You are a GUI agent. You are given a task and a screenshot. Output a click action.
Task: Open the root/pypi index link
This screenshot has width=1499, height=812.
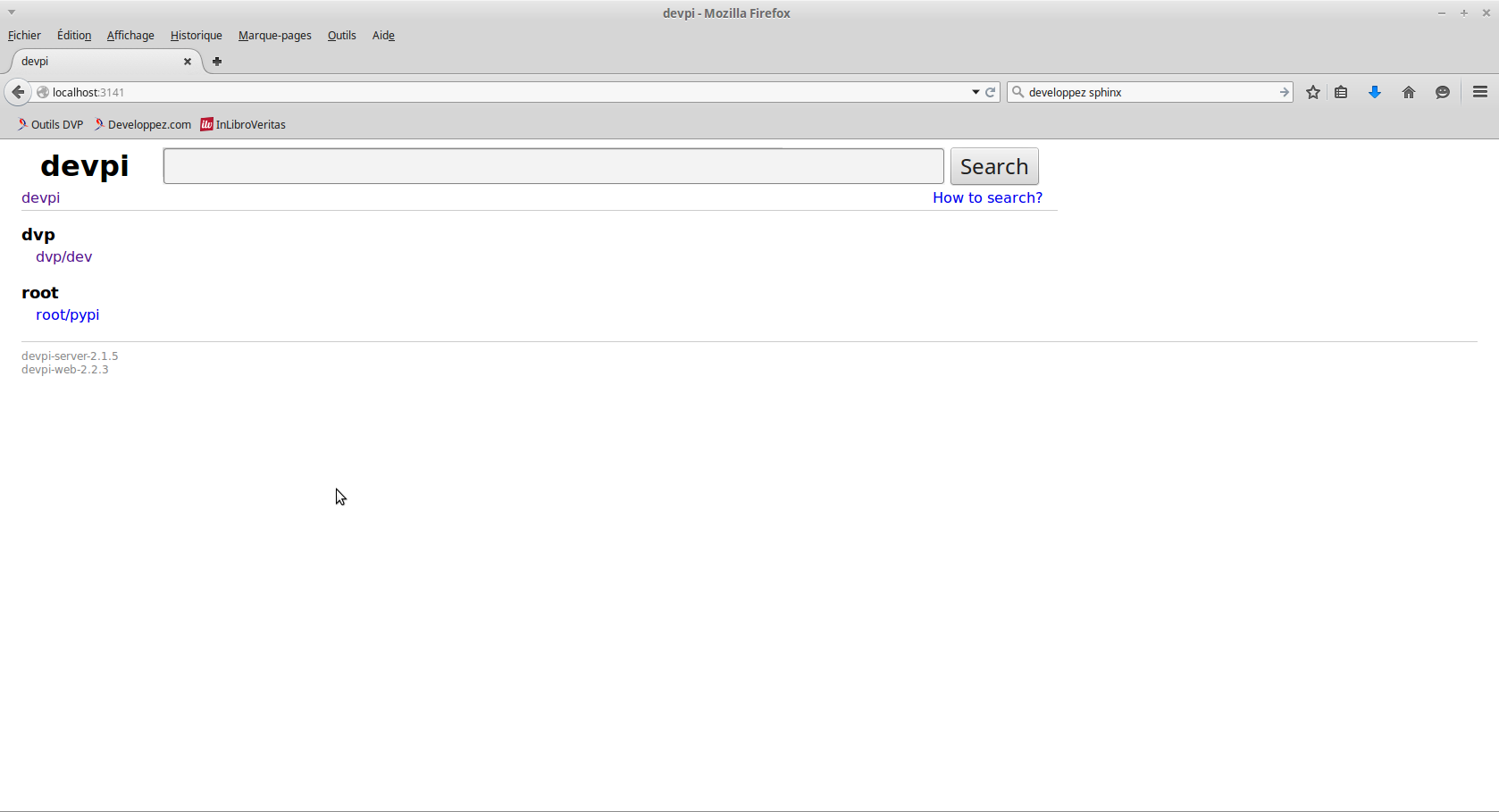click(67, 315)
